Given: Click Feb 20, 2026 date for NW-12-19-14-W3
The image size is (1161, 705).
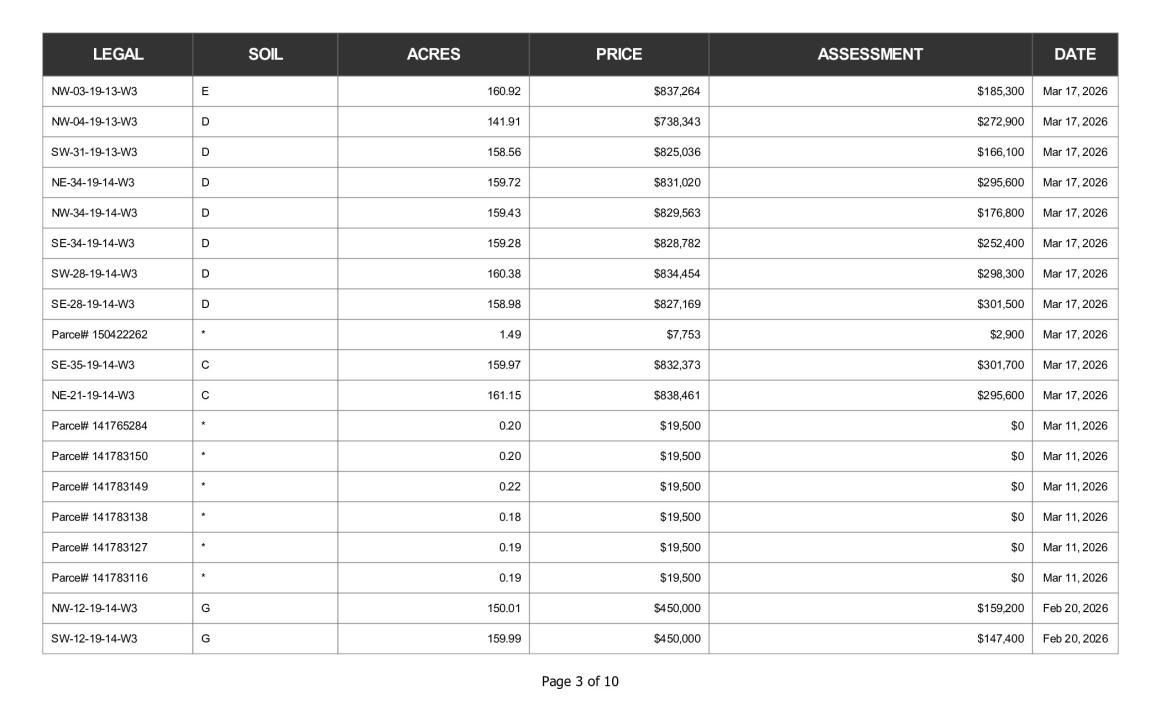Looking at the screenshot, I should click(1075, 608).
